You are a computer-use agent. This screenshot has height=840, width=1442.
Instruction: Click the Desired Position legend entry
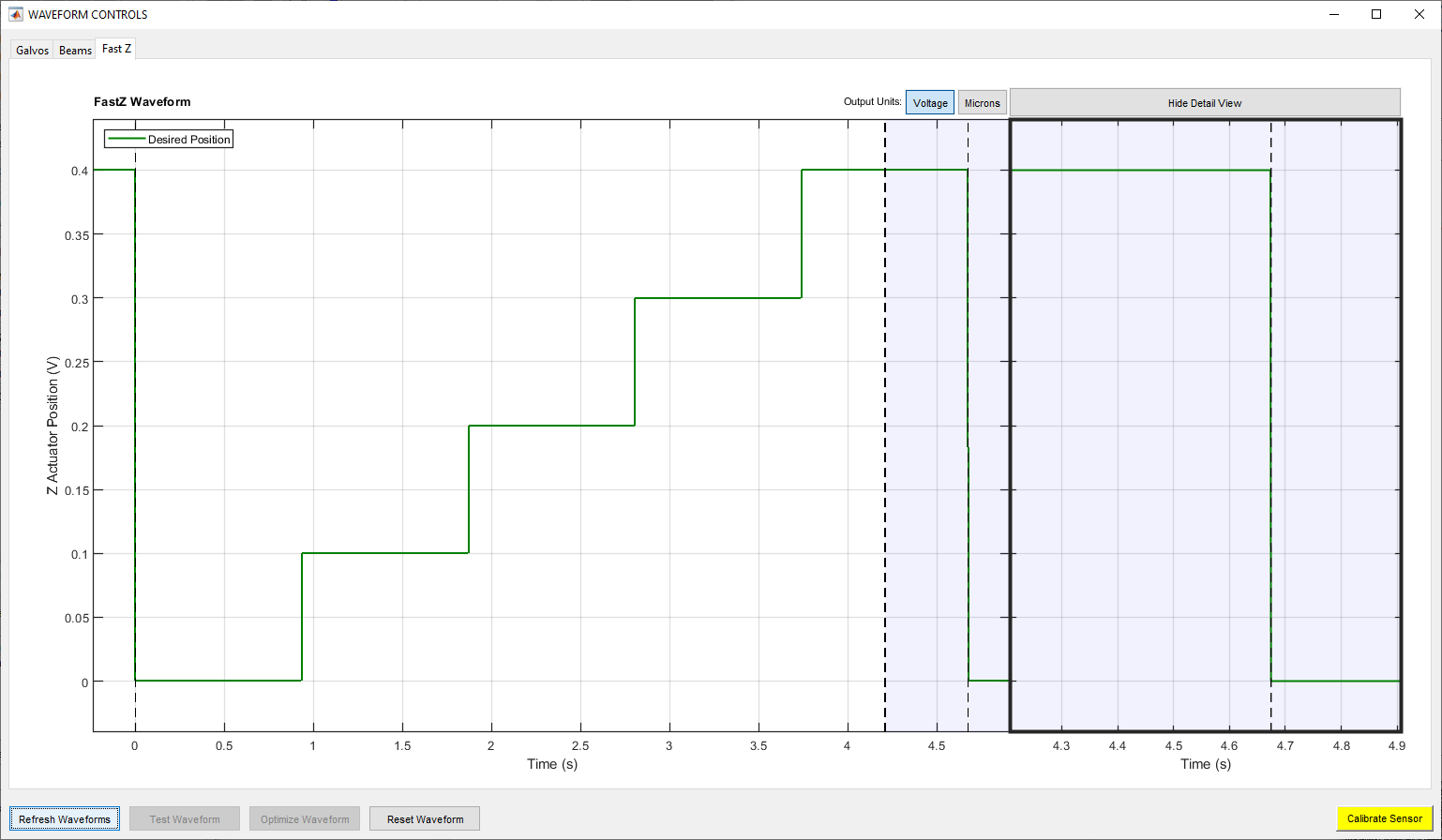[188, 140]
